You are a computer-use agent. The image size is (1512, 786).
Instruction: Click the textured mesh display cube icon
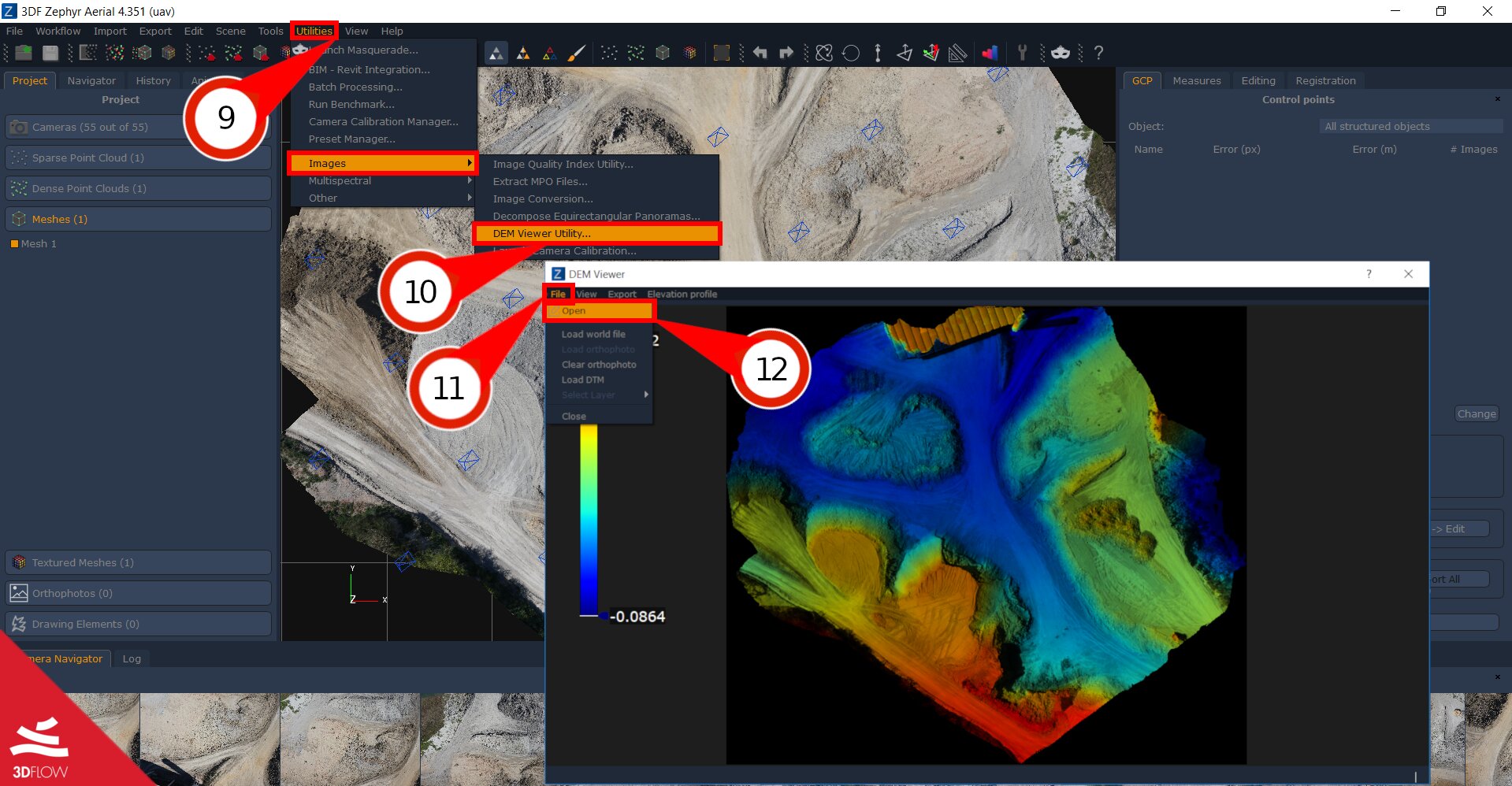689,53
